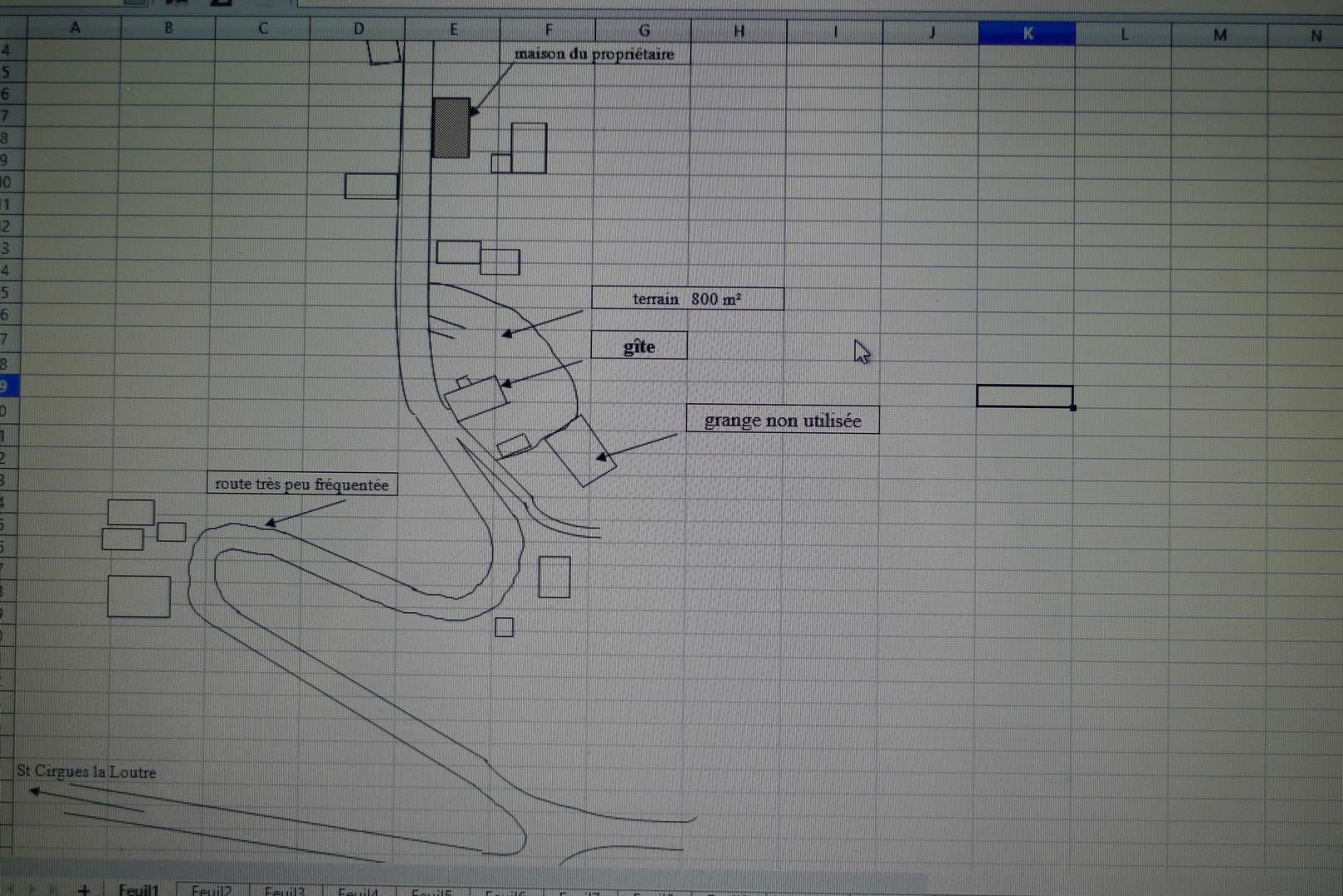Open the Feuil5 sheet tab

point(432,893)
